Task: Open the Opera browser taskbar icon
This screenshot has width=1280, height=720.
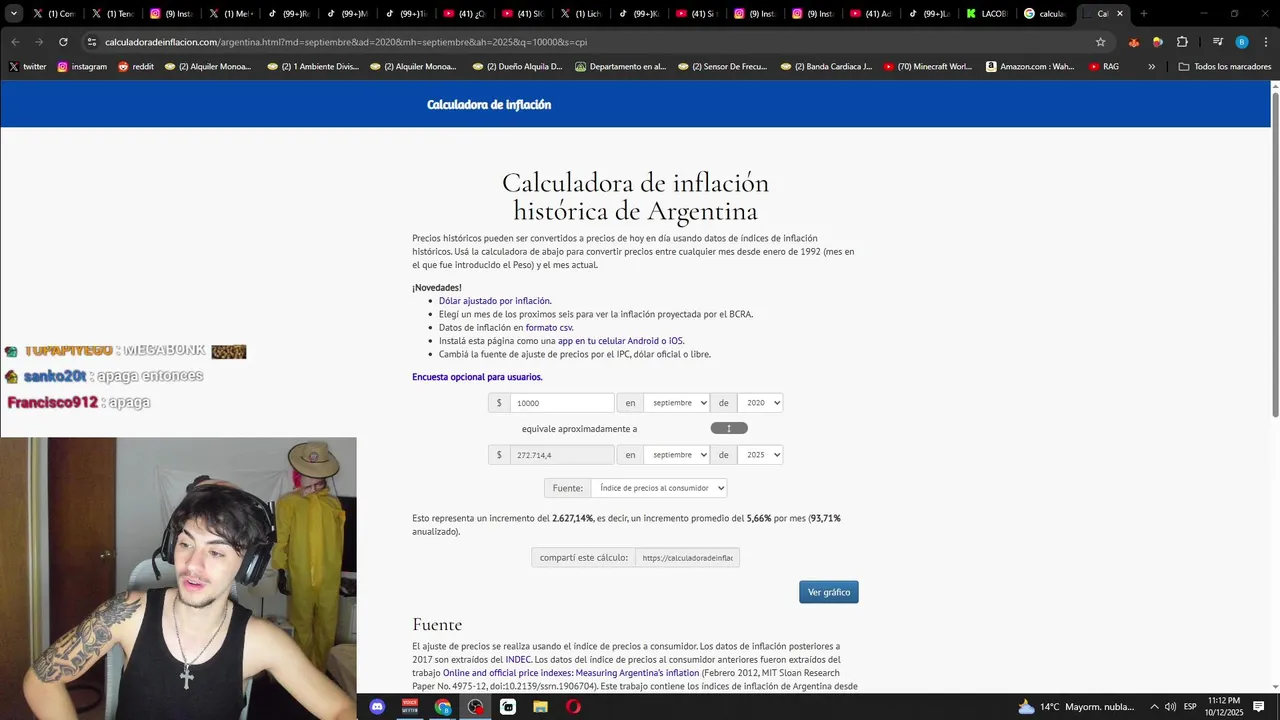Action: pyautogui.click(x=573, y=707)
